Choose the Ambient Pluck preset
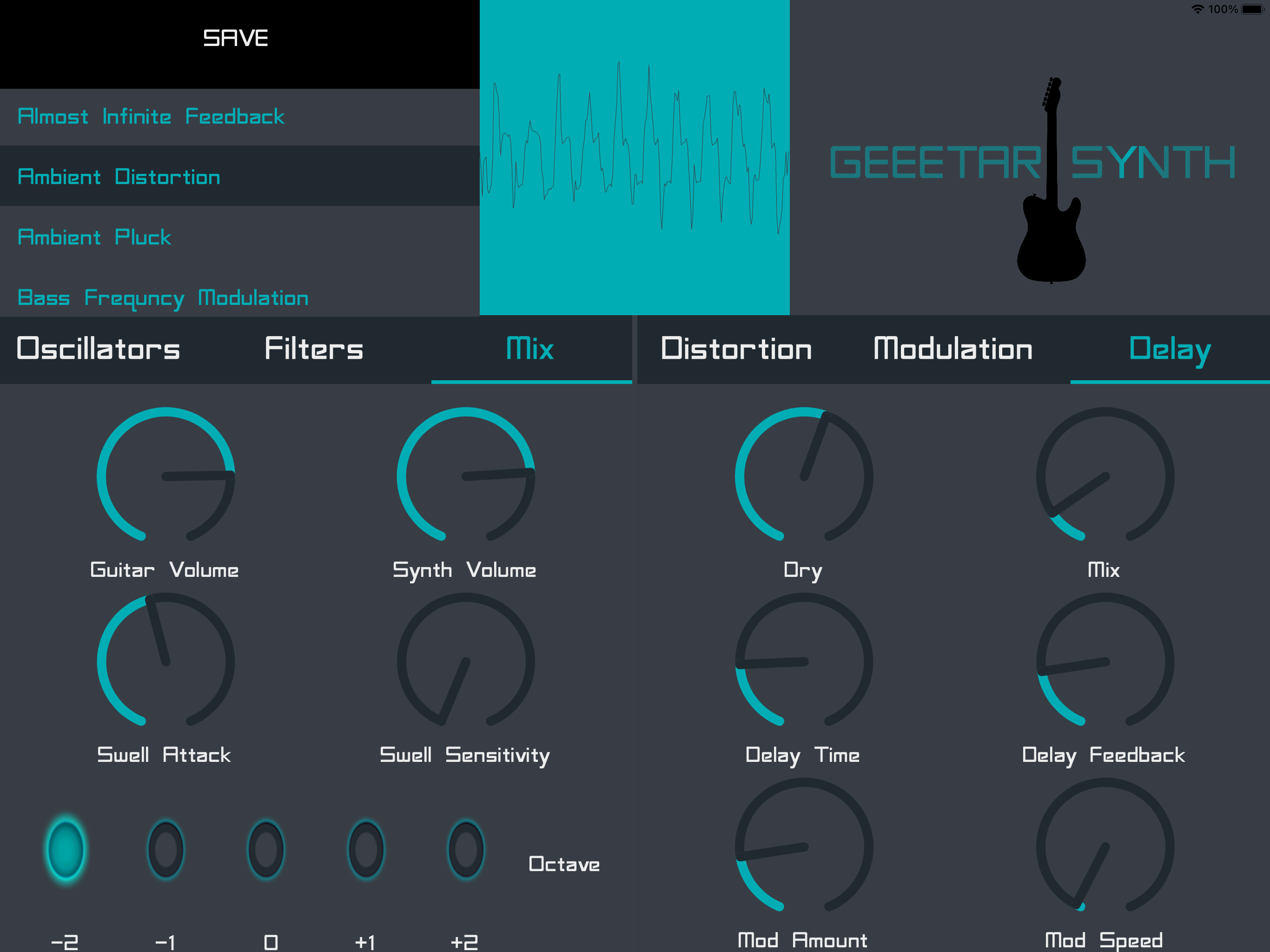The width and height of the screenshot is (1270, 952). click(x=239, y=237)
